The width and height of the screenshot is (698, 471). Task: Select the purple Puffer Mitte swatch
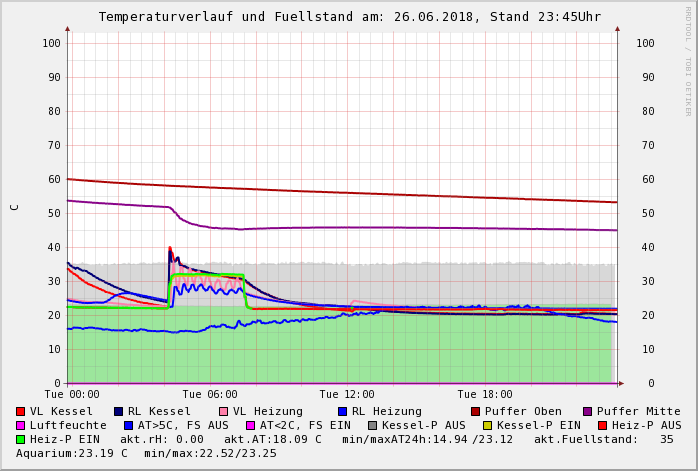pos(588,411)
